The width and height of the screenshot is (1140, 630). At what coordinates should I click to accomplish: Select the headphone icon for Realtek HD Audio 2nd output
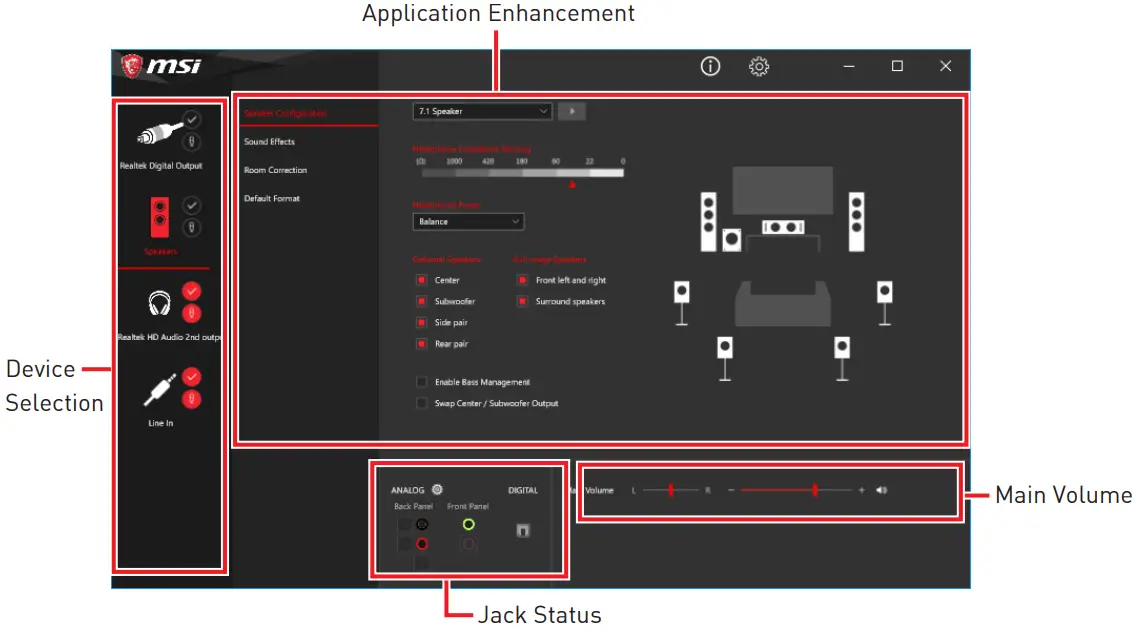(x=159, y=302)
